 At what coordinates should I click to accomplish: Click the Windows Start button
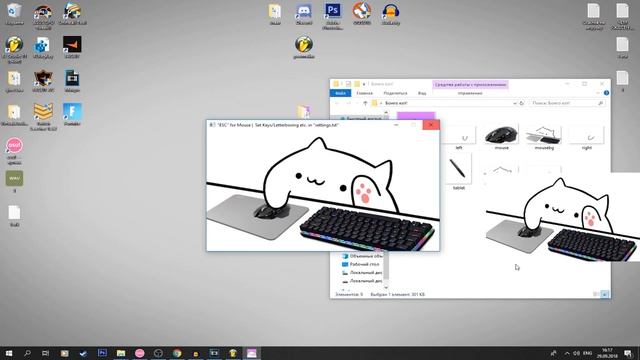point(9,353)
